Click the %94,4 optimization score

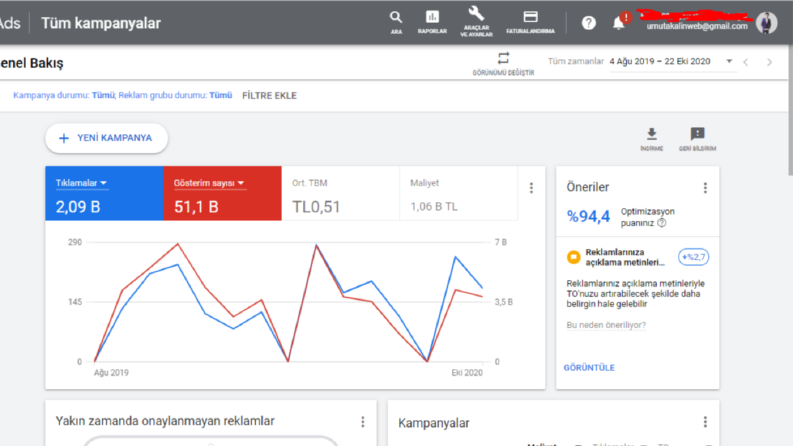[588, 216]
